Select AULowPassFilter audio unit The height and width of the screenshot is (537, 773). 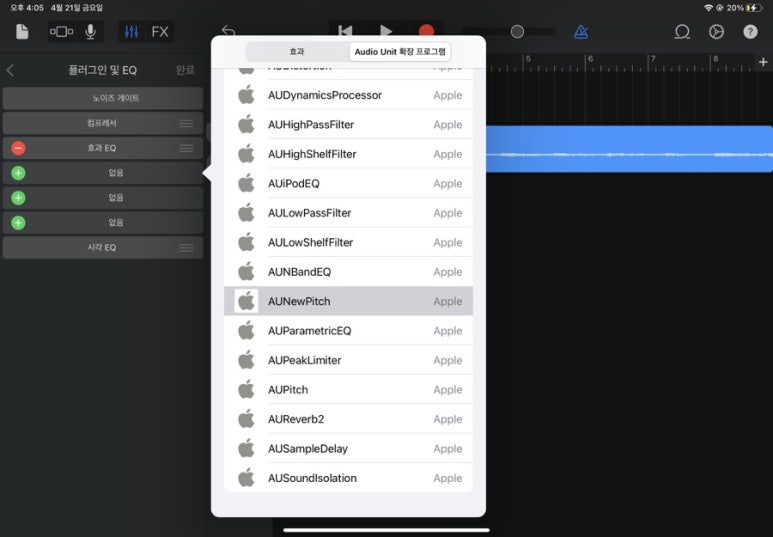click(x=349, y=213)
